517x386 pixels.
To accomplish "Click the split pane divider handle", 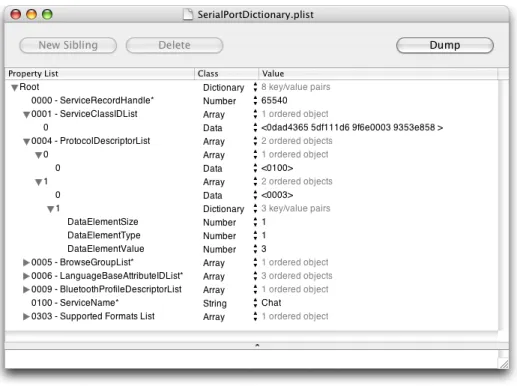I will [x=257, y=345].
